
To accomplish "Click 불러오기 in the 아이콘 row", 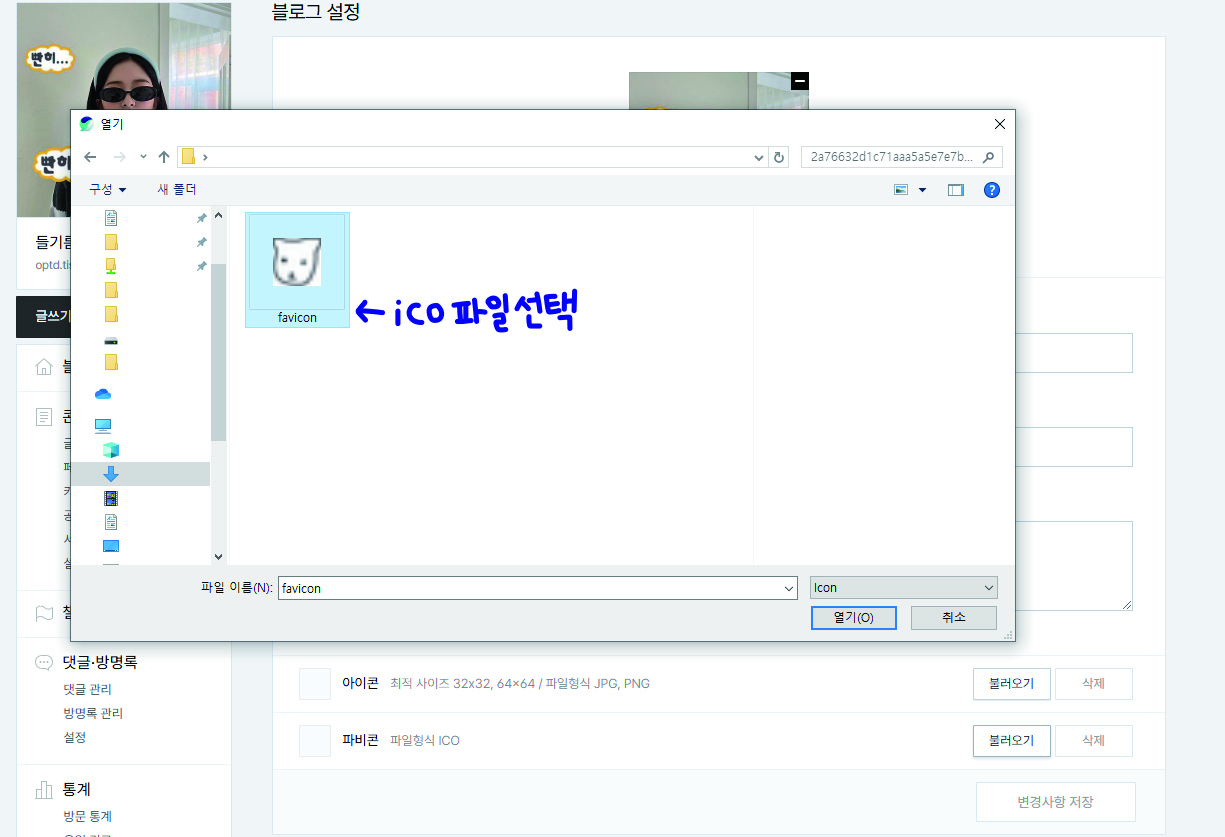I will point(1011,684).
